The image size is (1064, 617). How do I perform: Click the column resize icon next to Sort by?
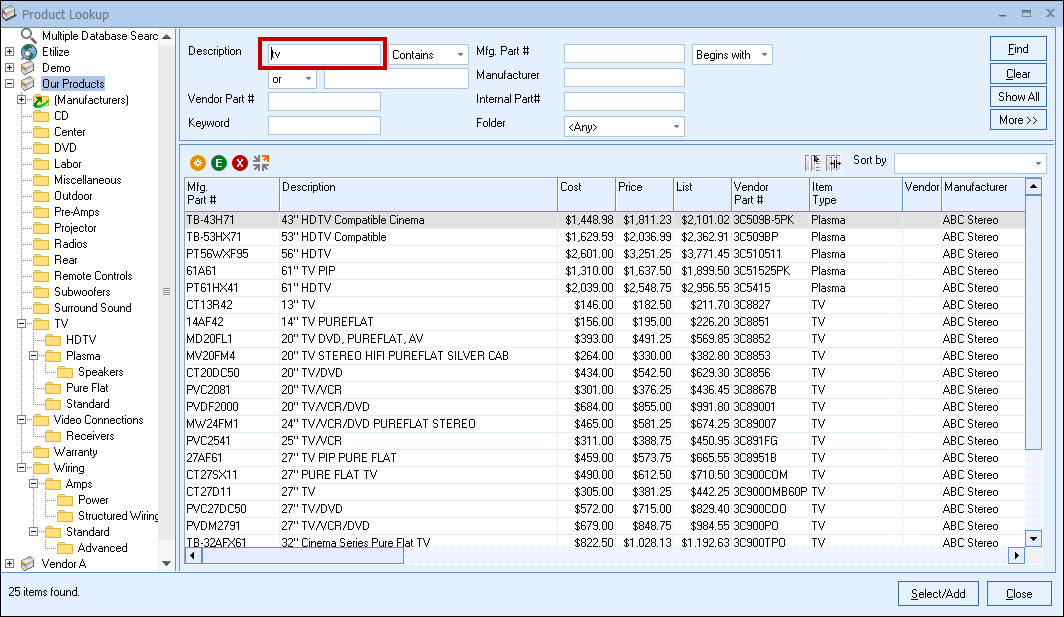pos(833,162)
